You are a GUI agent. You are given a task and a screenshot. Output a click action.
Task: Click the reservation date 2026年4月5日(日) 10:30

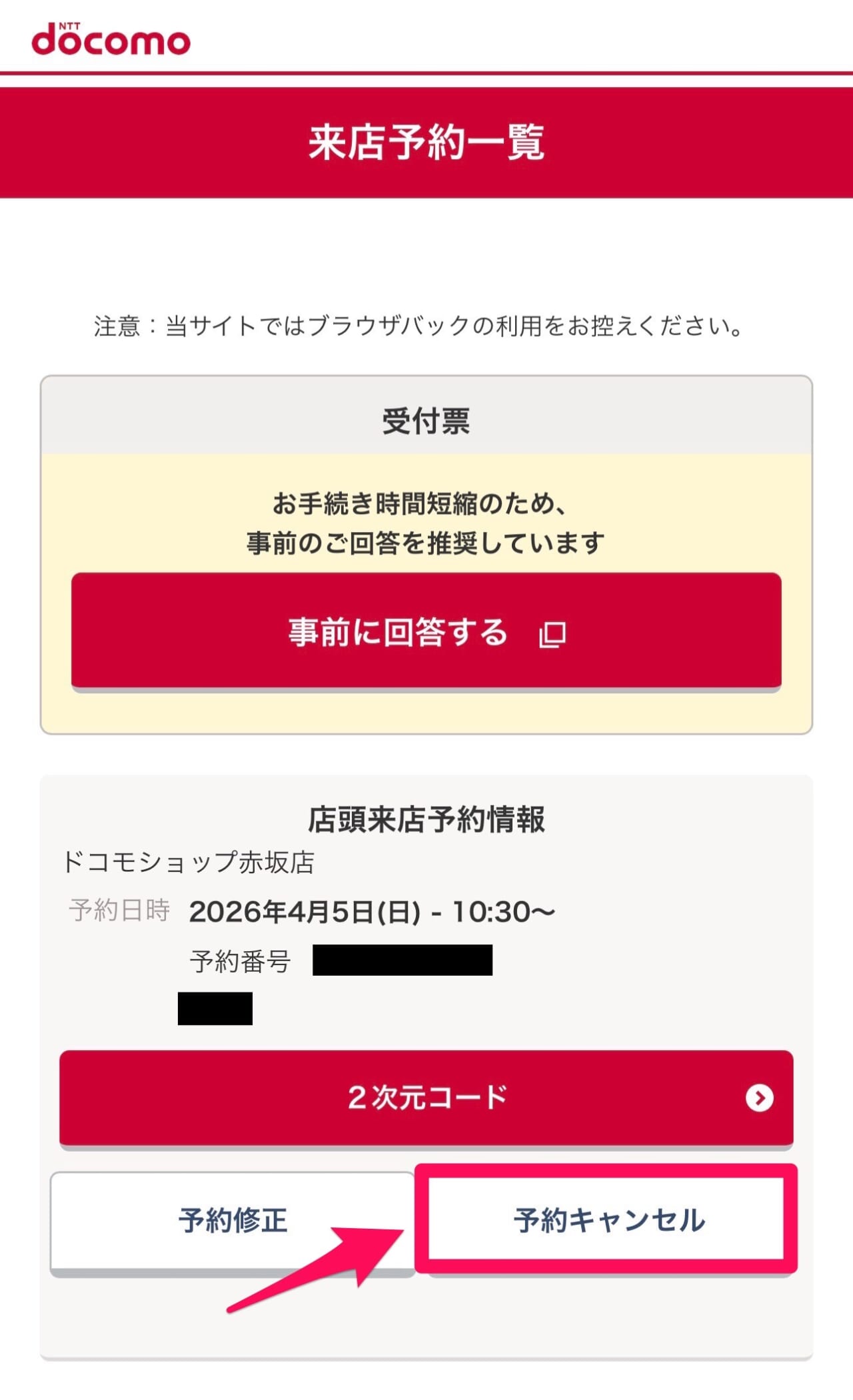click(x=372, y=912)
